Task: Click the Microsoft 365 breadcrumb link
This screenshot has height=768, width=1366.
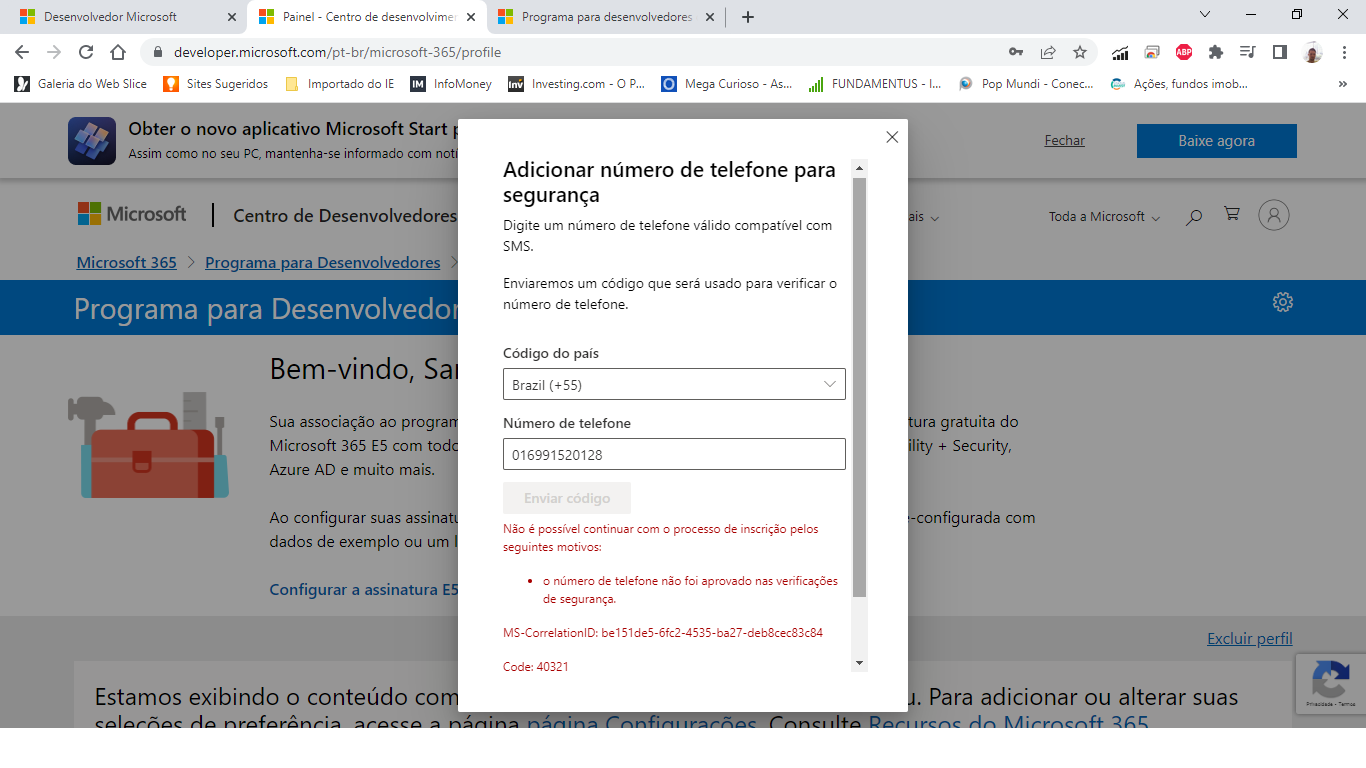Action: [126, 263]
